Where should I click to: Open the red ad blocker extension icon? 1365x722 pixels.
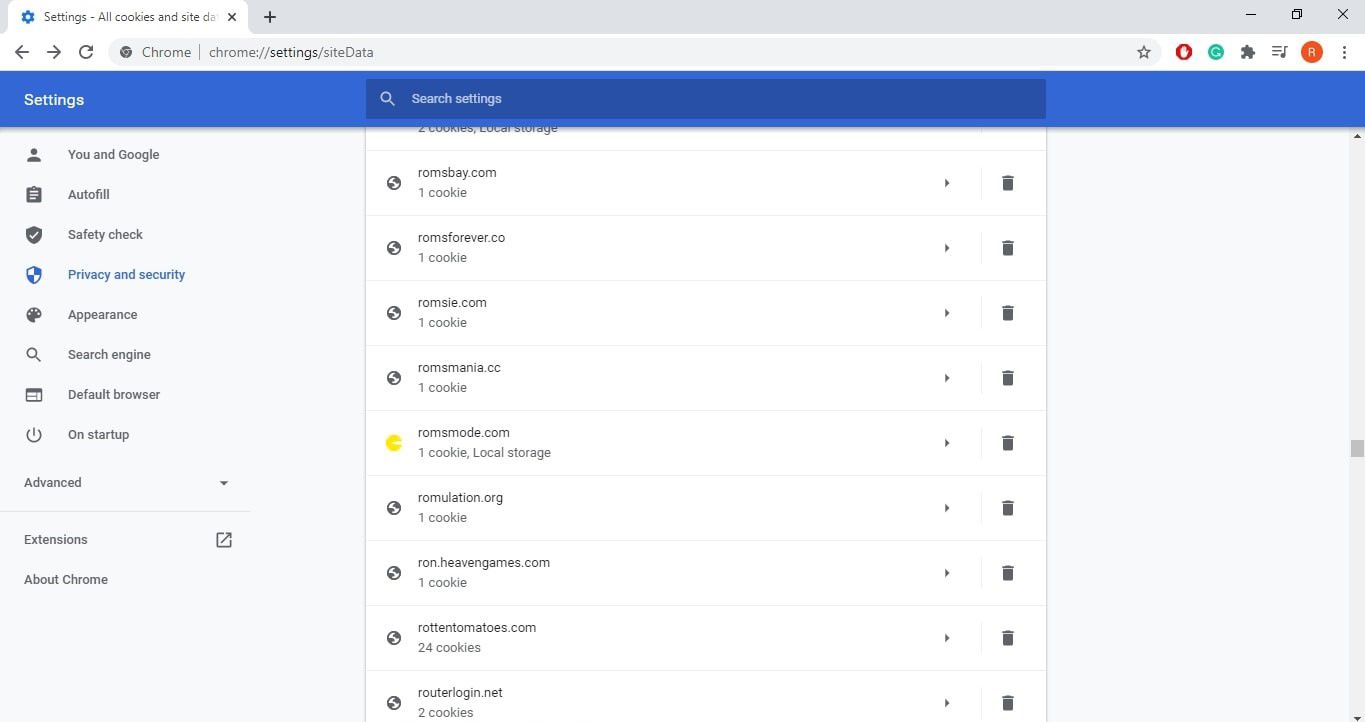(1184, 52)
